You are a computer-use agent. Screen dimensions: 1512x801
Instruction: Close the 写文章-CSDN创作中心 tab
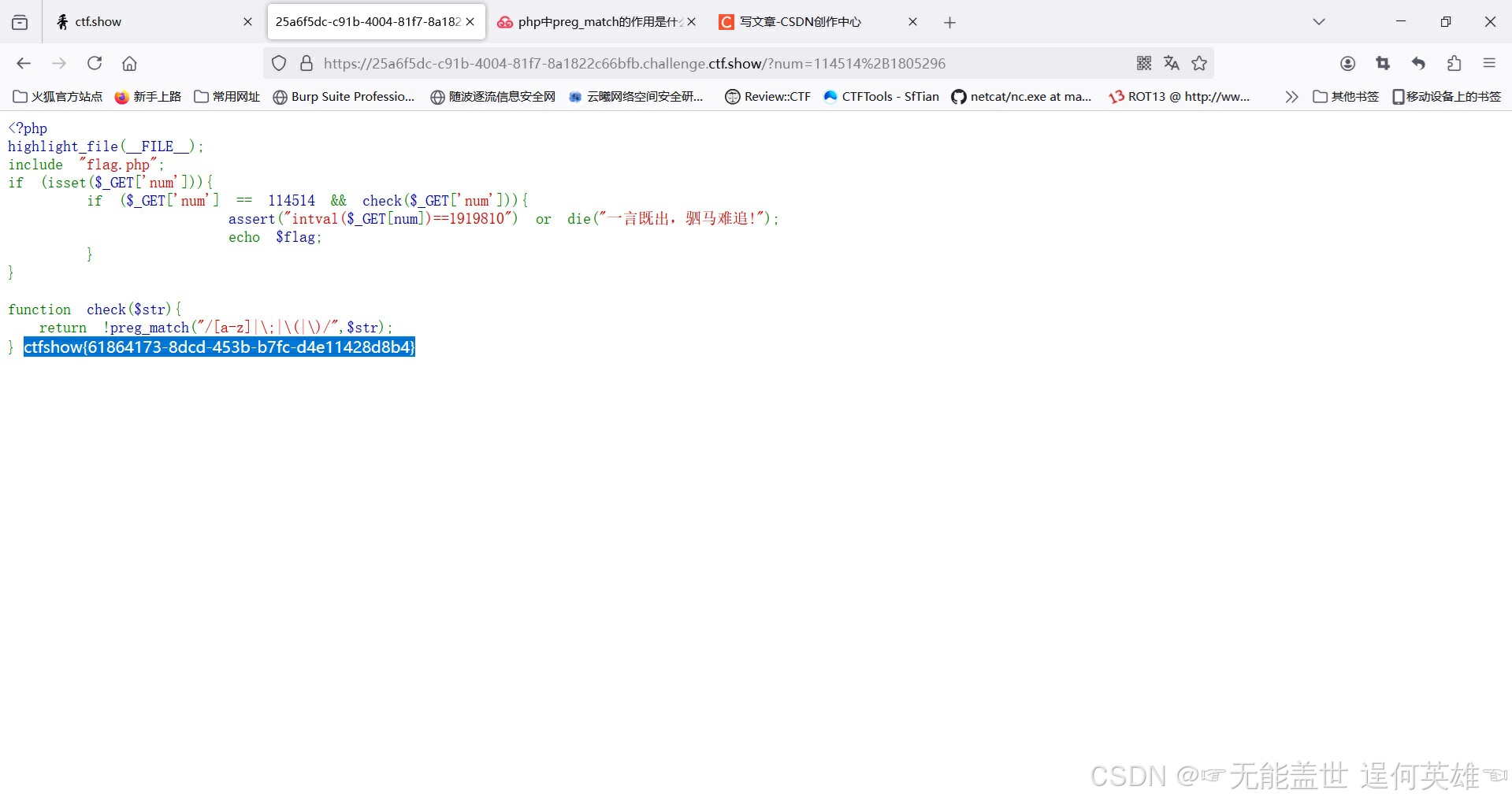[x=912, y=22]
